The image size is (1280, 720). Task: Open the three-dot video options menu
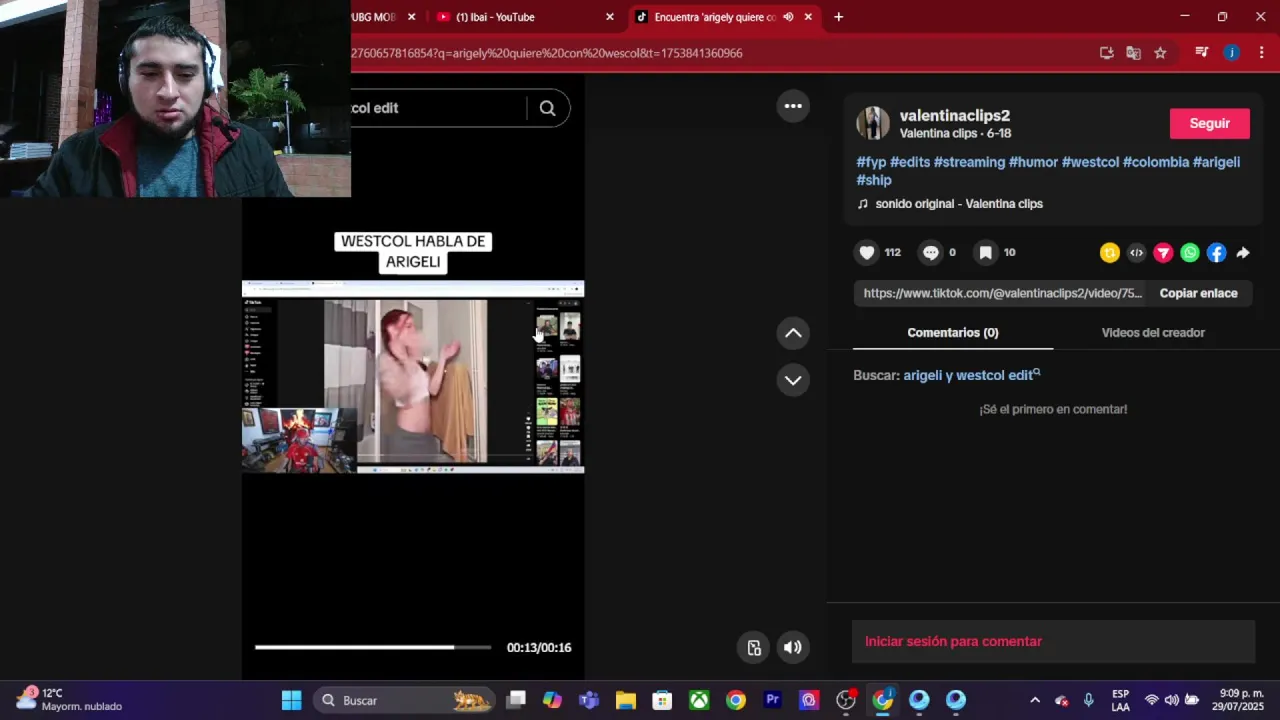[x=793, y=106]
